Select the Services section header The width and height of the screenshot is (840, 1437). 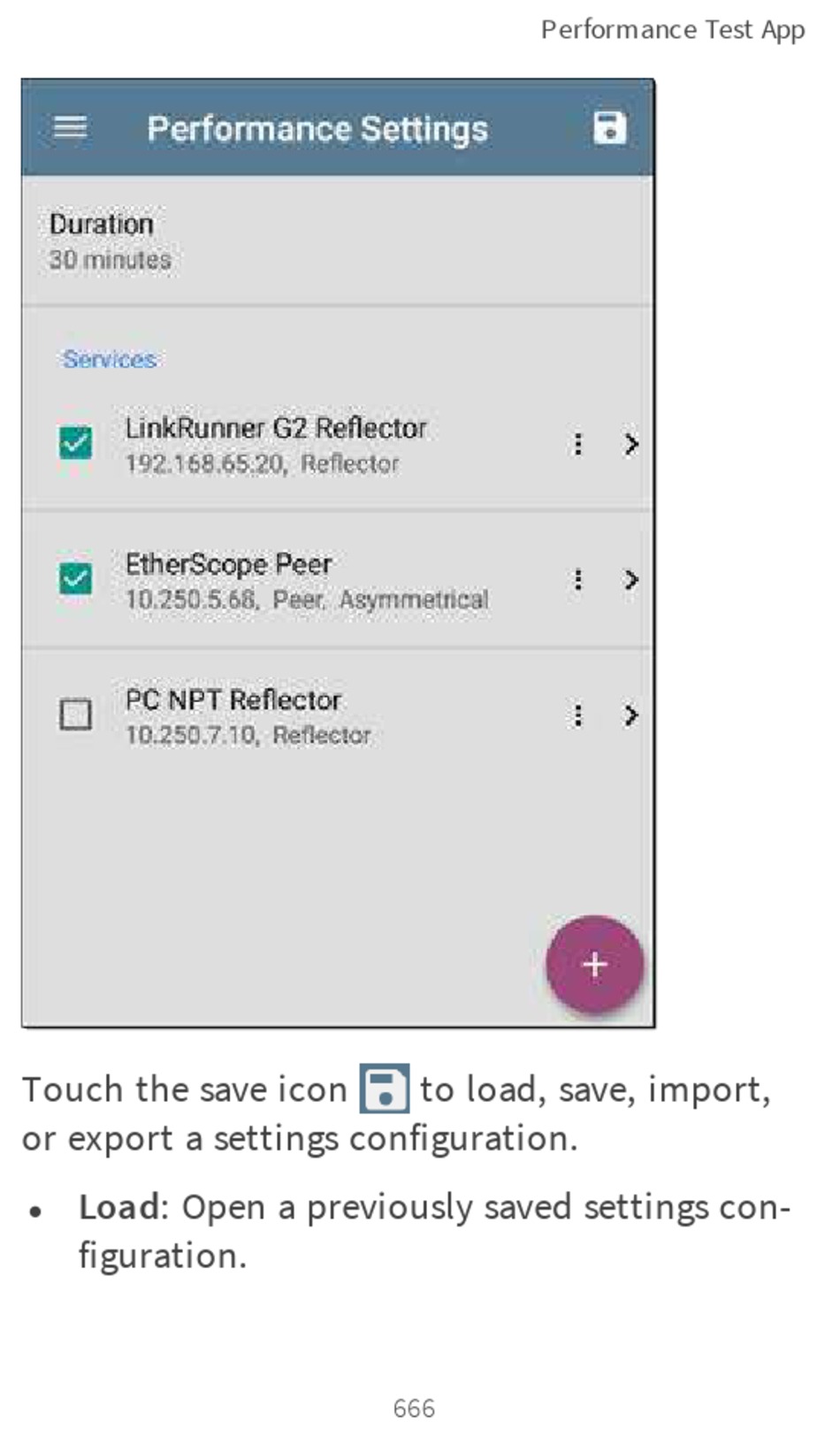[x=110, y=359]
